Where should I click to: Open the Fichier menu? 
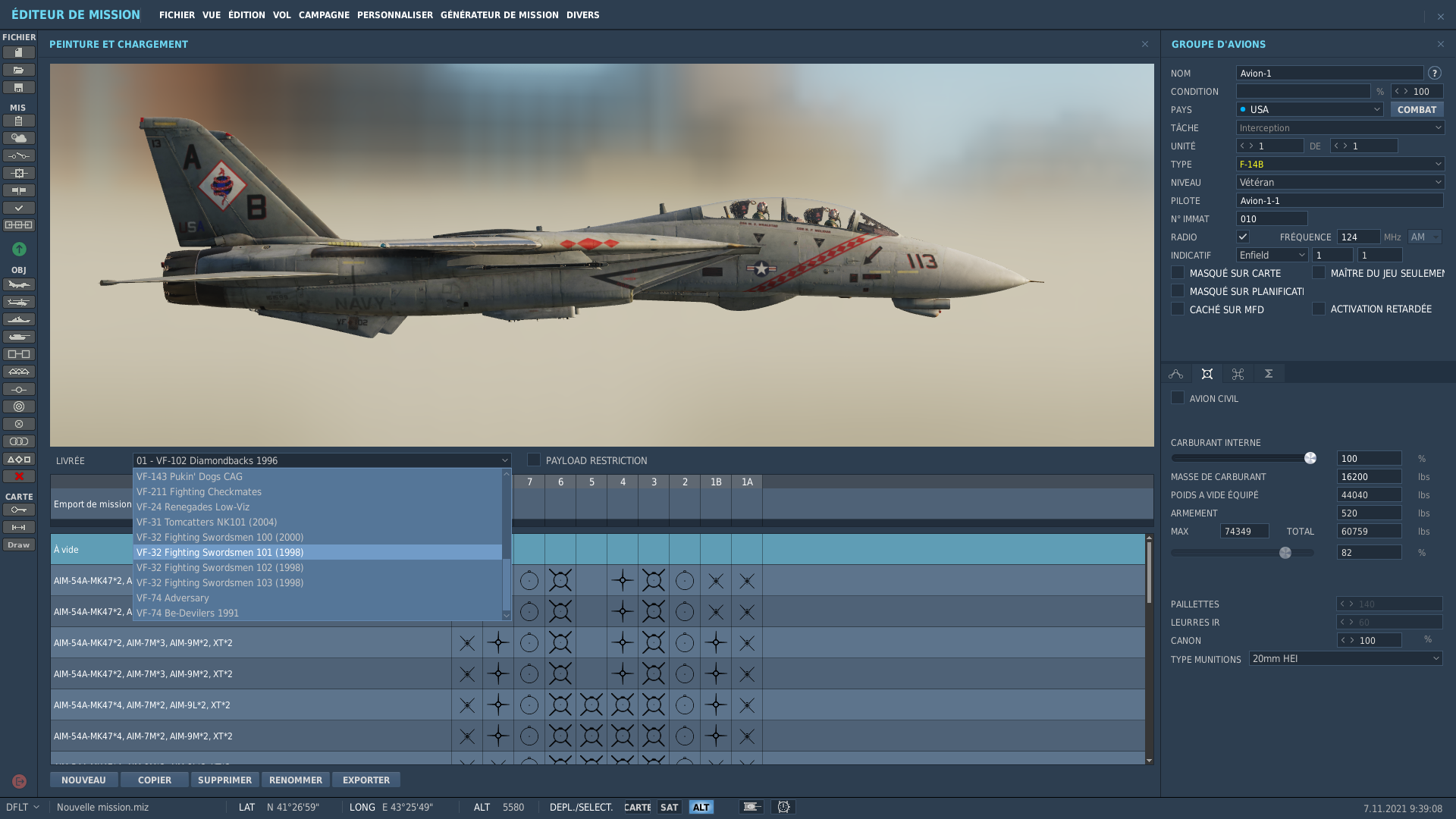[177, 14]
